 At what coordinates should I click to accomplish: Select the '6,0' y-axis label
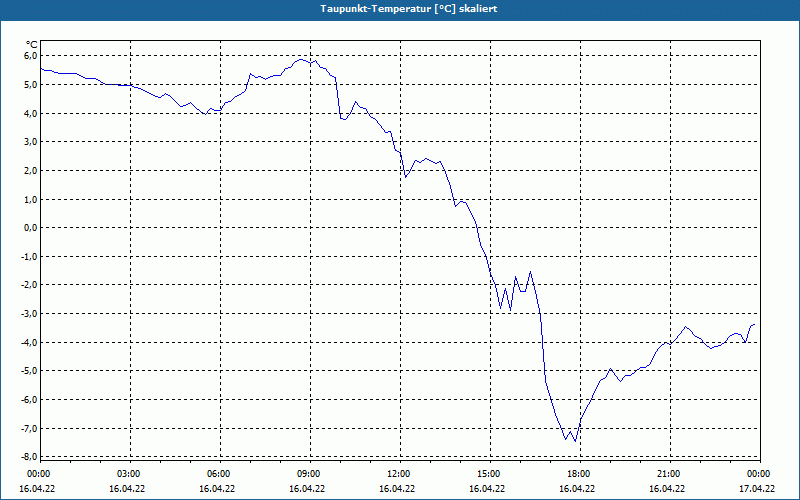tap(31, 56)
